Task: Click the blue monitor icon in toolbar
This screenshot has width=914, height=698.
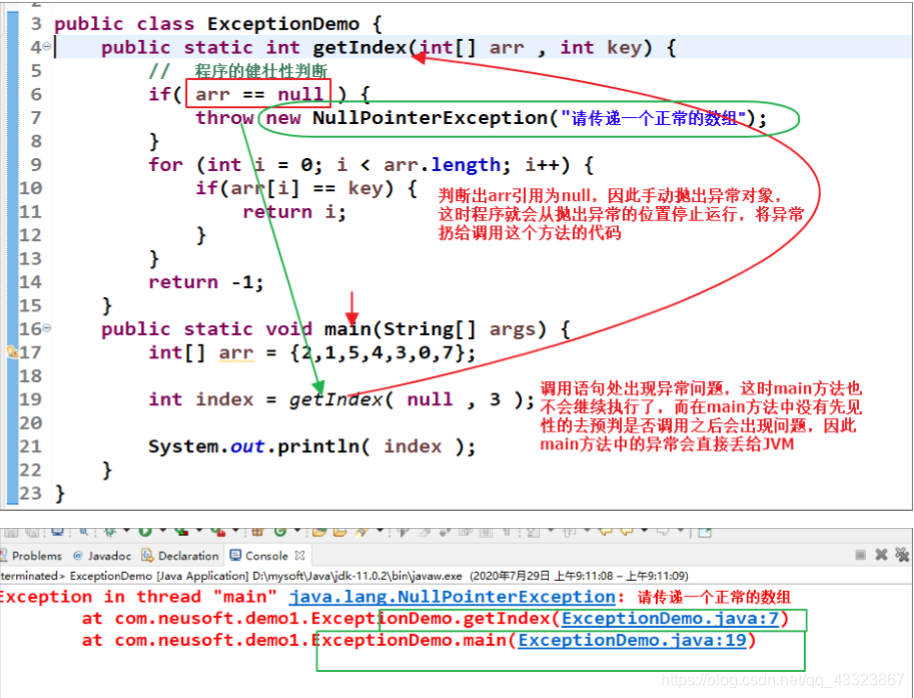Action: (57, 531)
